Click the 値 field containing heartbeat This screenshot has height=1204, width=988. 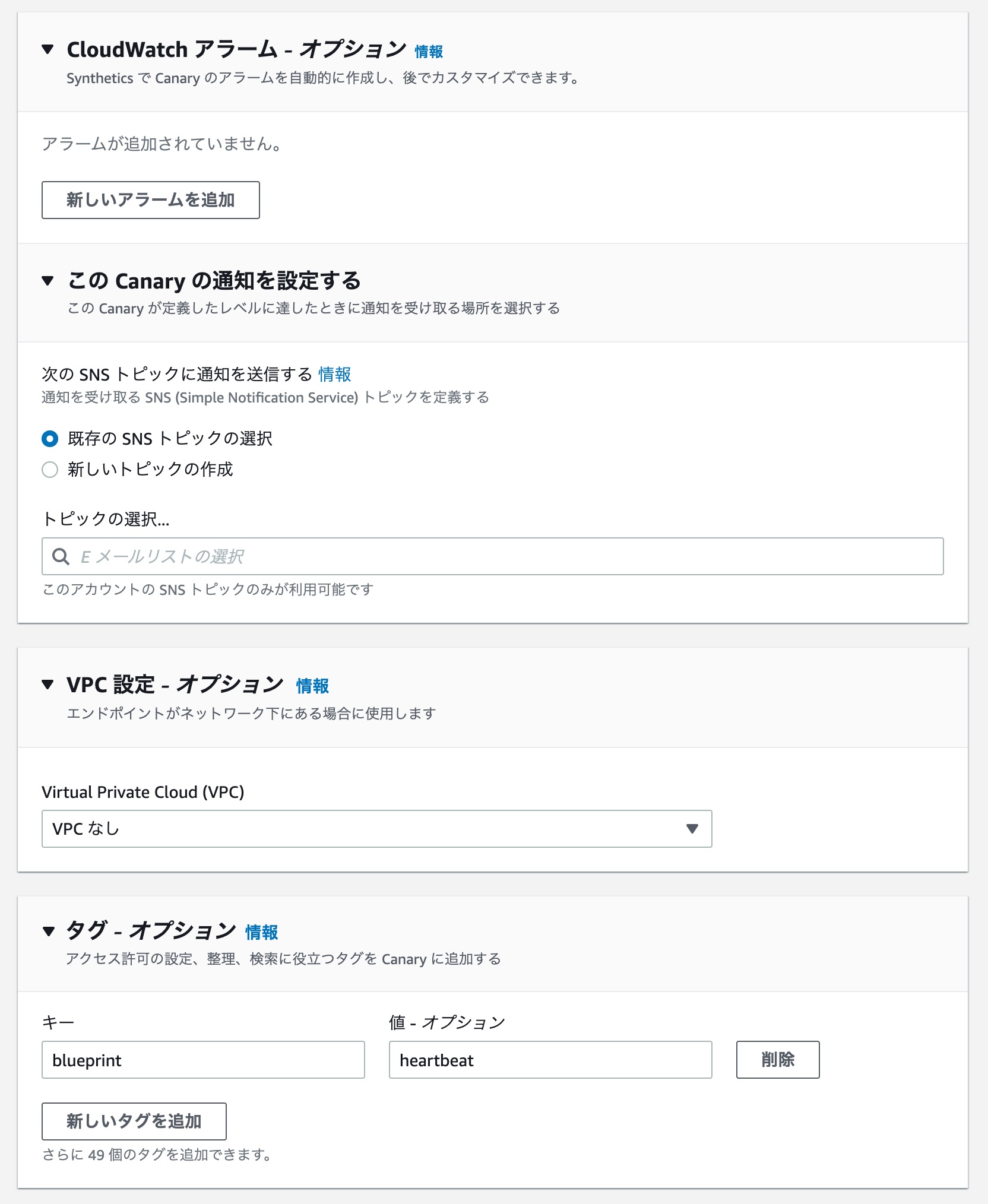550,1060
